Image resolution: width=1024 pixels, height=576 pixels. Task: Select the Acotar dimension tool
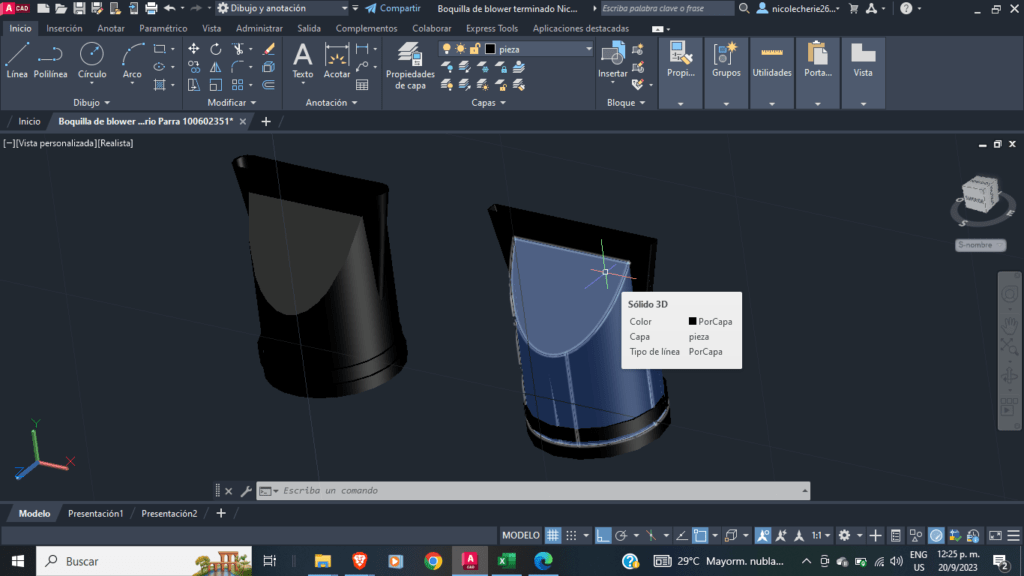[x=337, y=61]
